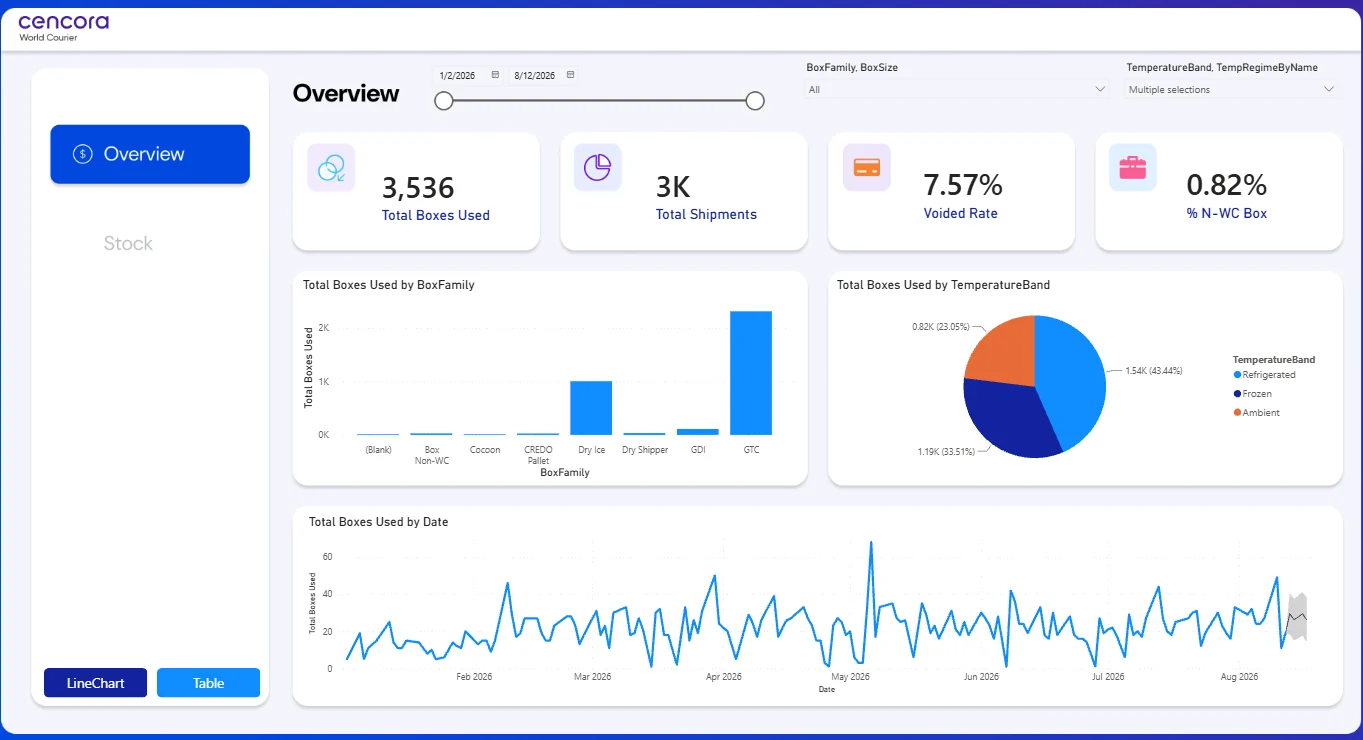
Task: Click the Cencora World Courier logo
Action: click(64, 27)
